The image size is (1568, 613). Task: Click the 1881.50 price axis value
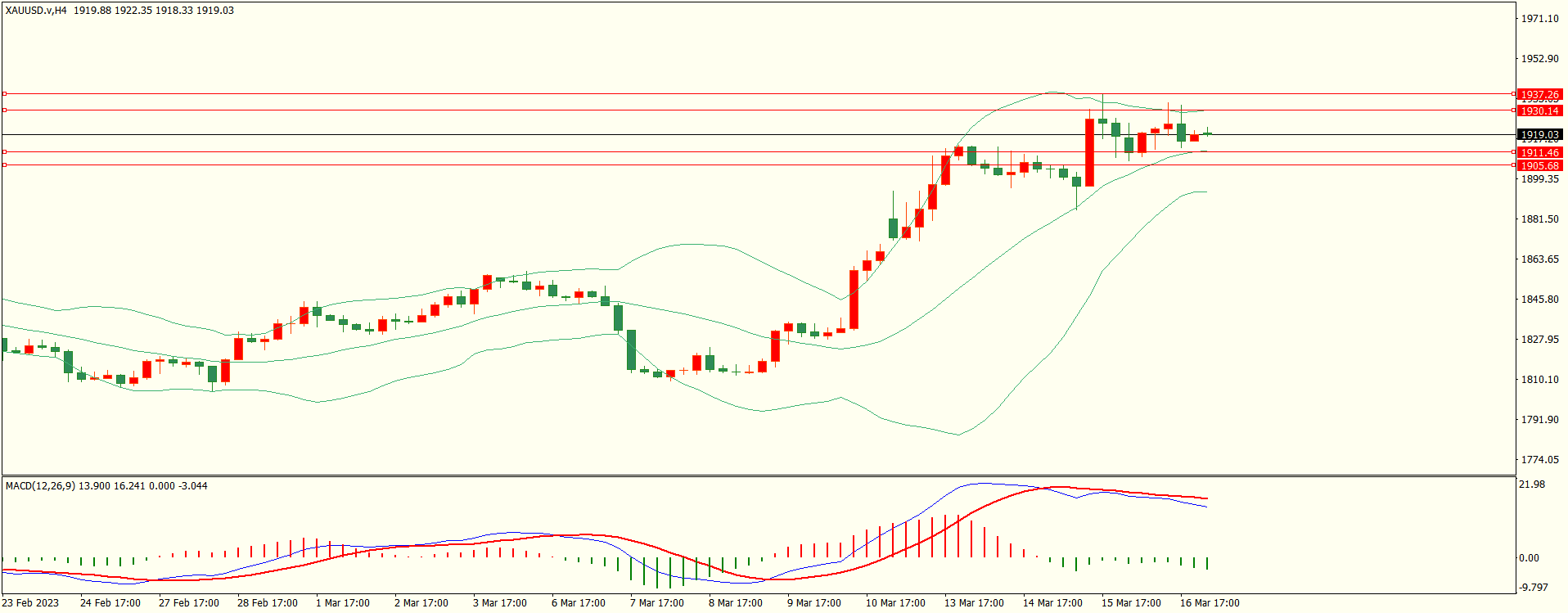pyautogui.click(x=1539, y=219)
